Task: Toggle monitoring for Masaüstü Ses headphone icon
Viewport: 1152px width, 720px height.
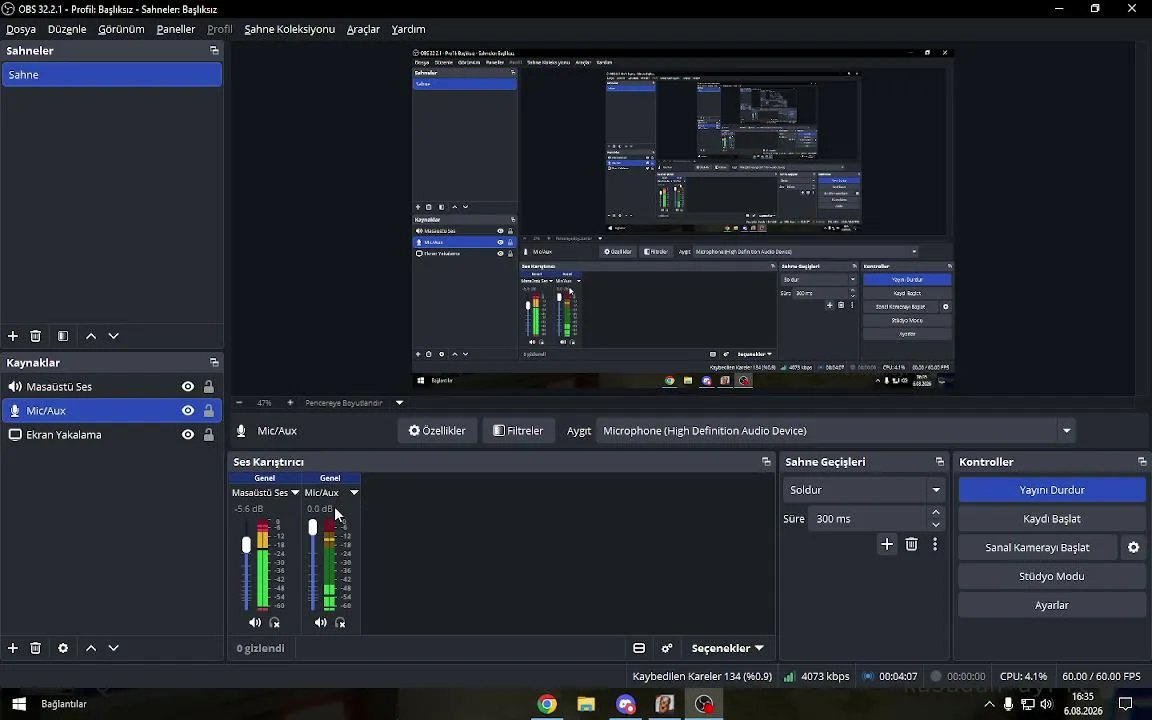Action: pos(274,622)
